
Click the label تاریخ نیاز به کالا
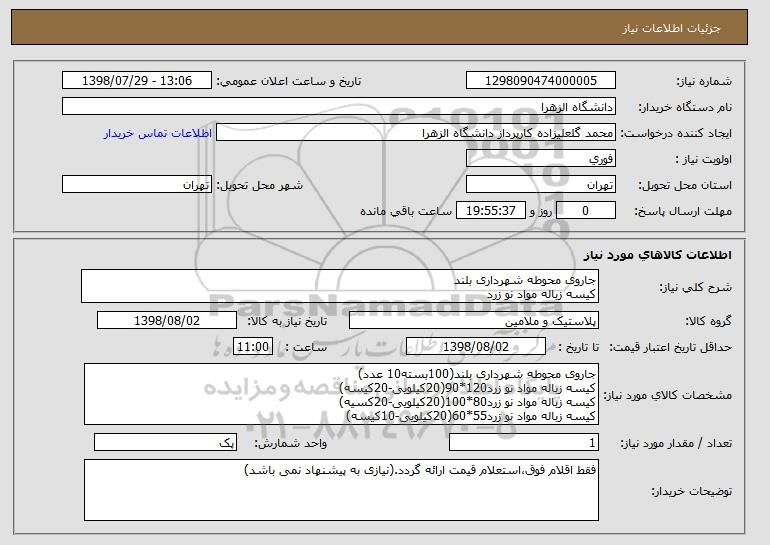tap(287, 321)
